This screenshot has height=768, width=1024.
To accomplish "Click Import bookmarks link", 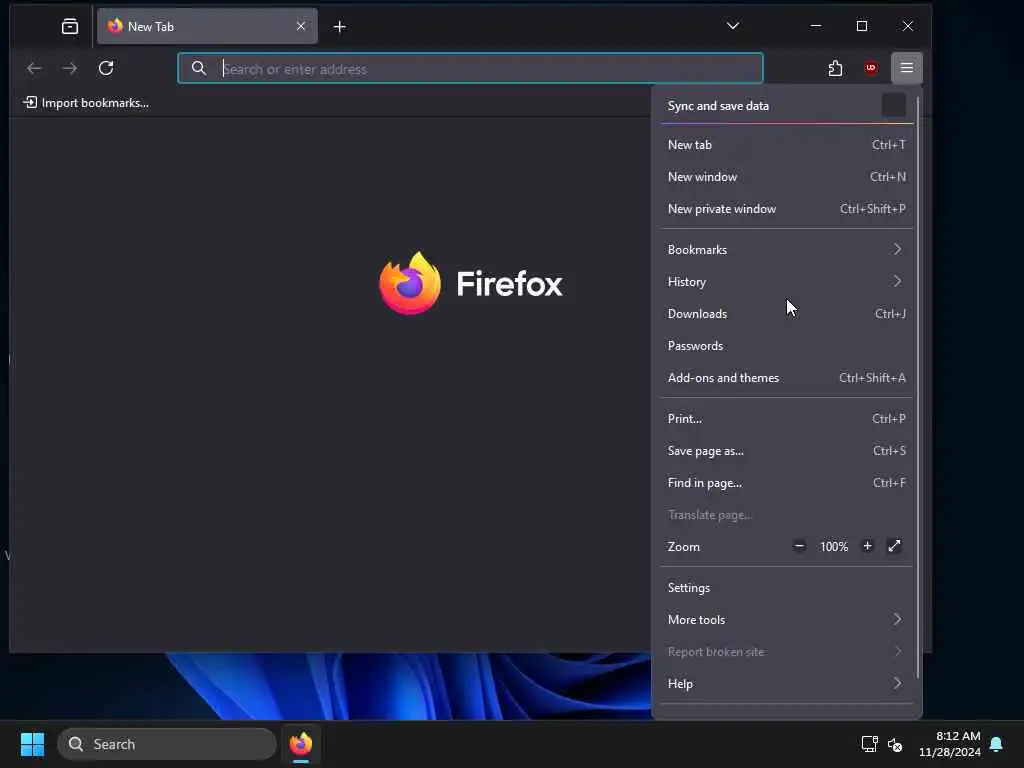I will point(86,103).
